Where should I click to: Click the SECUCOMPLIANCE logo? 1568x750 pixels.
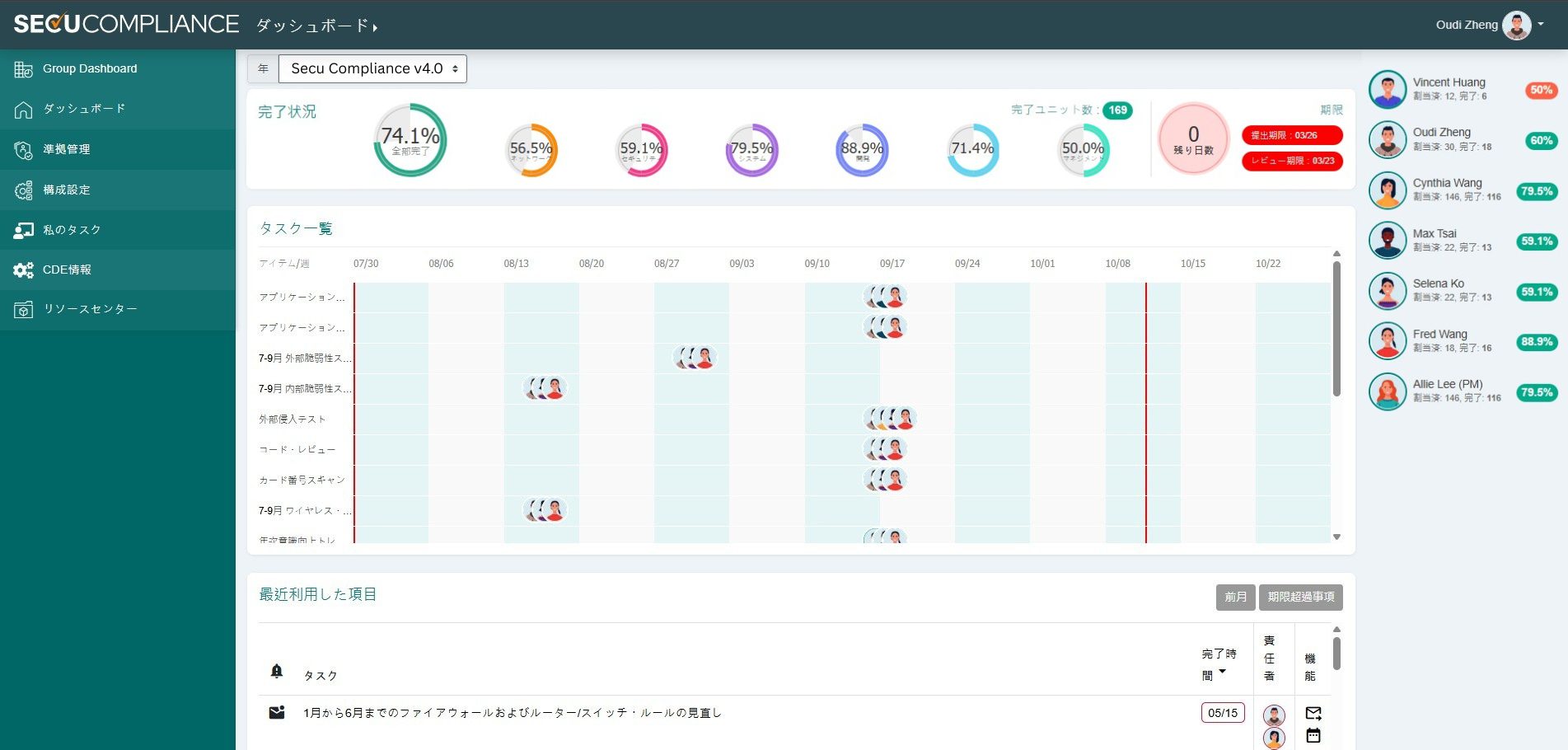pyautogui.click(x=126, y=24)
